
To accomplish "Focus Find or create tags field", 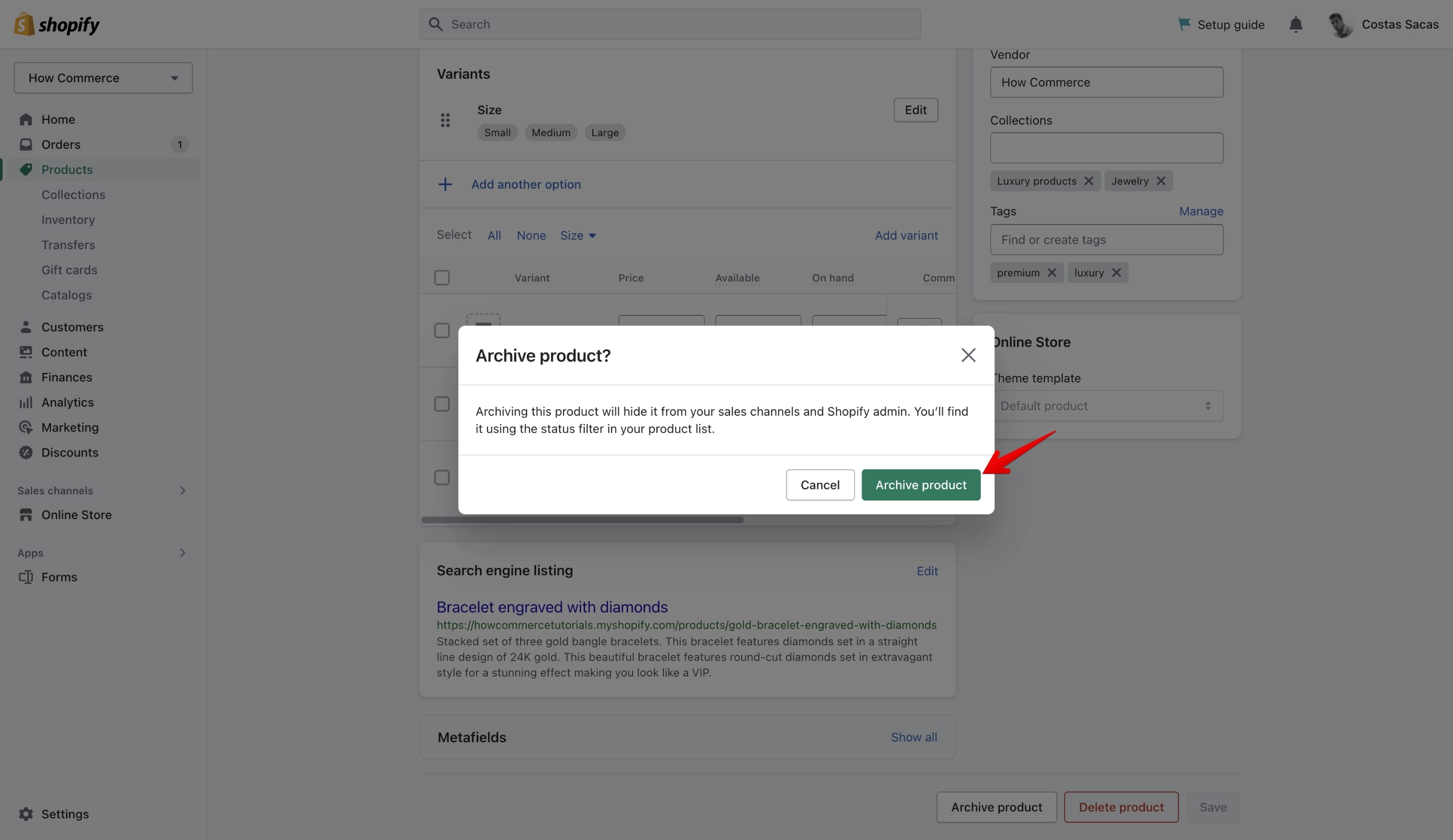I will coord(1106,240).
